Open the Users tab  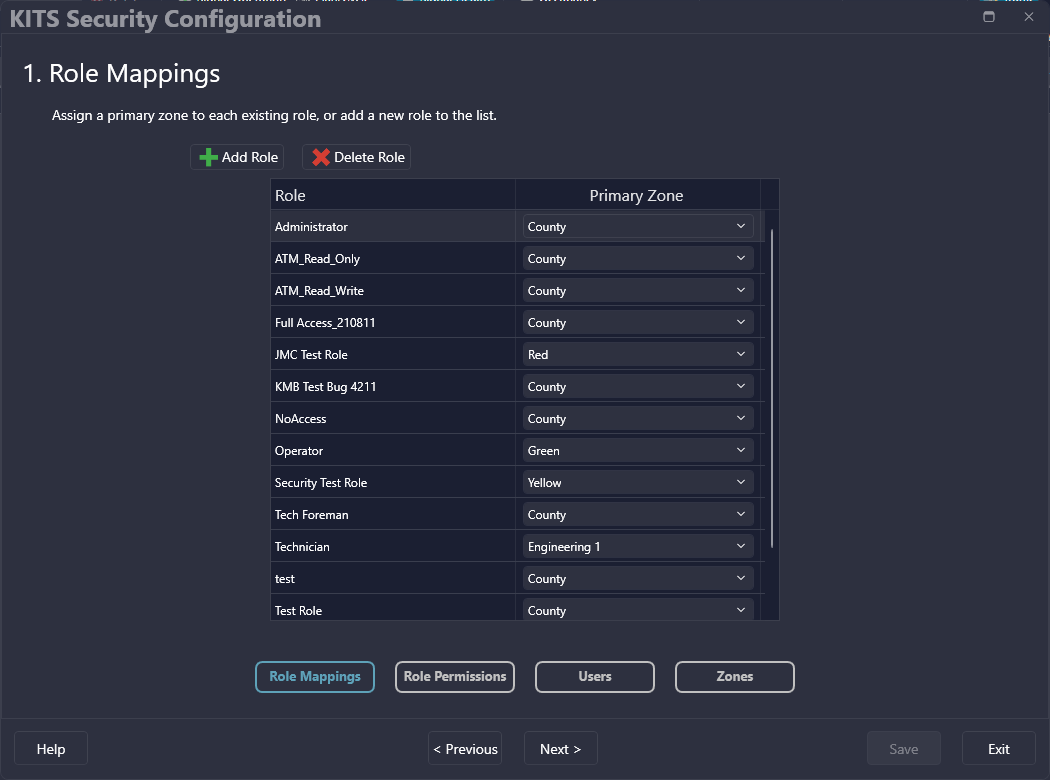(595, 677)
